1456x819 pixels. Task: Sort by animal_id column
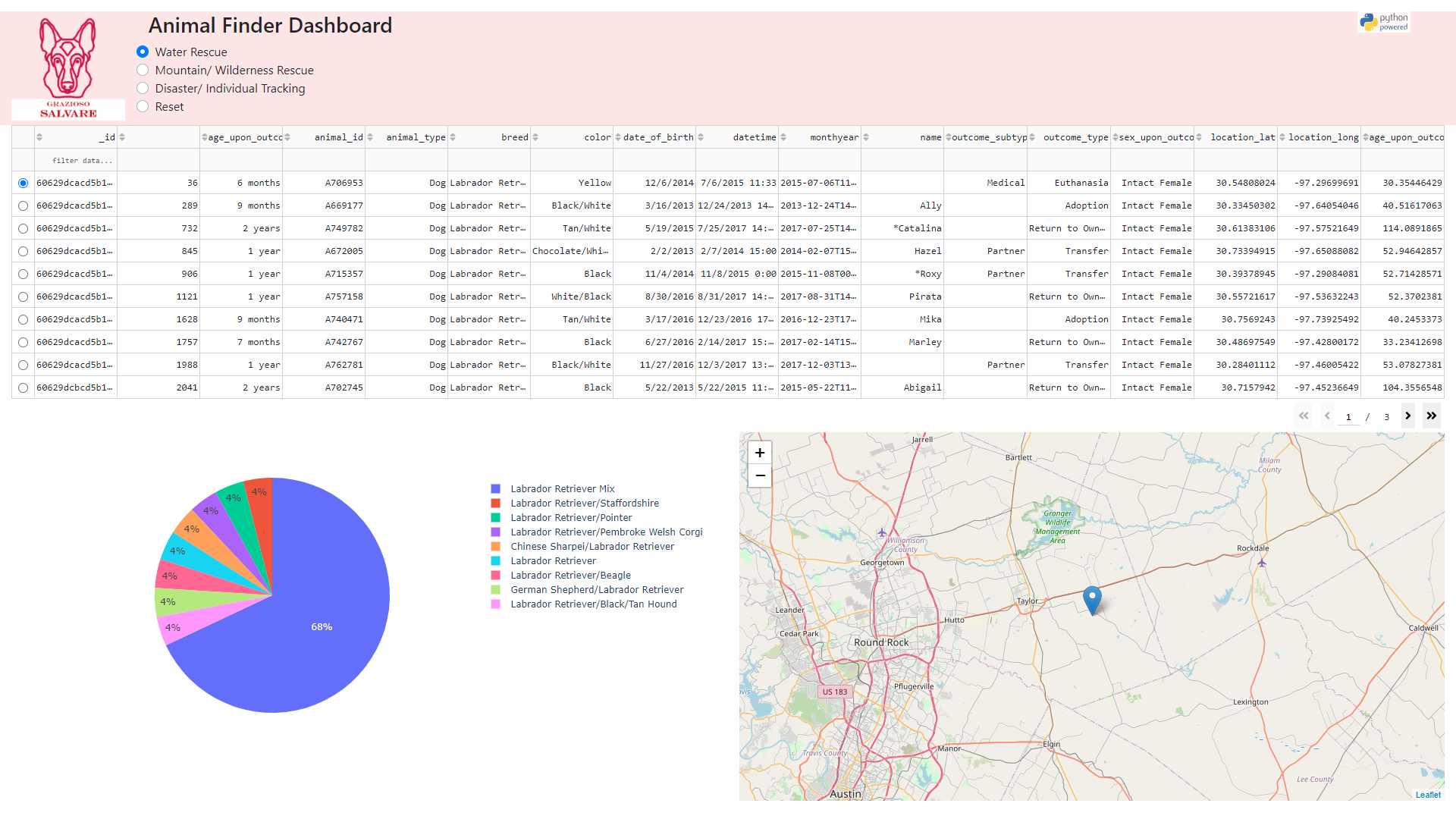287,137
